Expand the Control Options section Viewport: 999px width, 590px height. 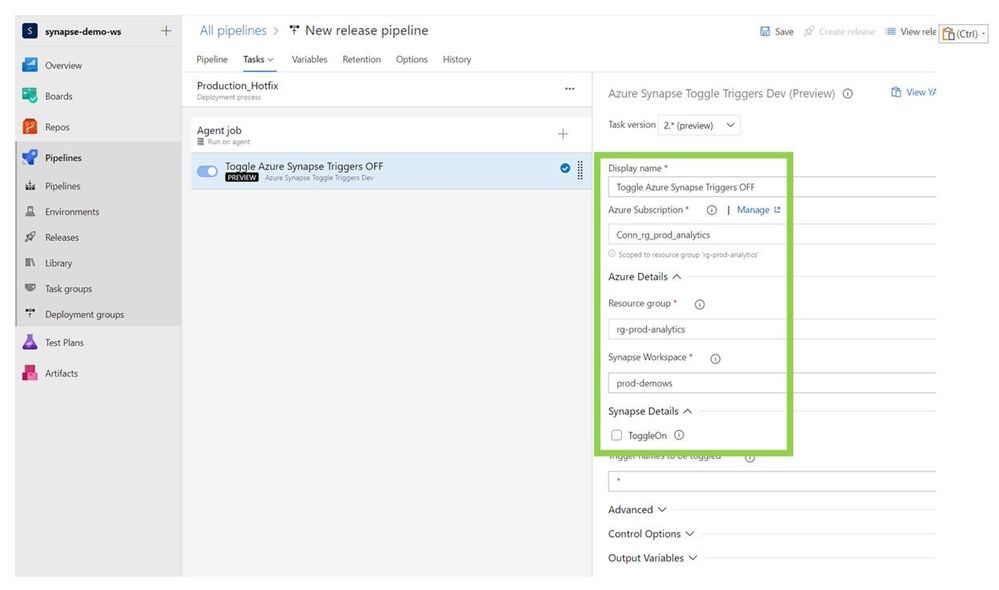click(650, 534)
